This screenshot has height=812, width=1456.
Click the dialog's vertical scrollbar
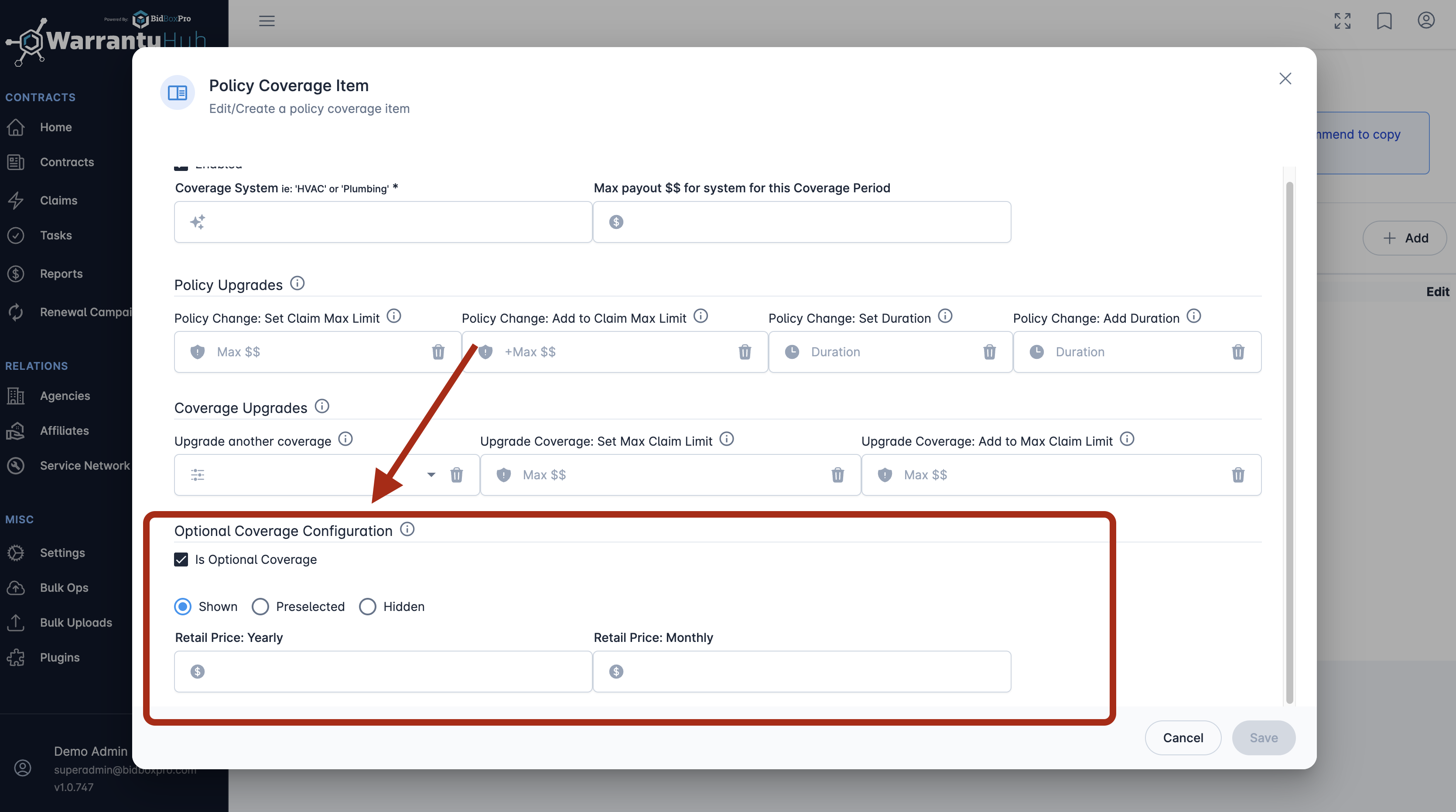(x=1289, y=441)
